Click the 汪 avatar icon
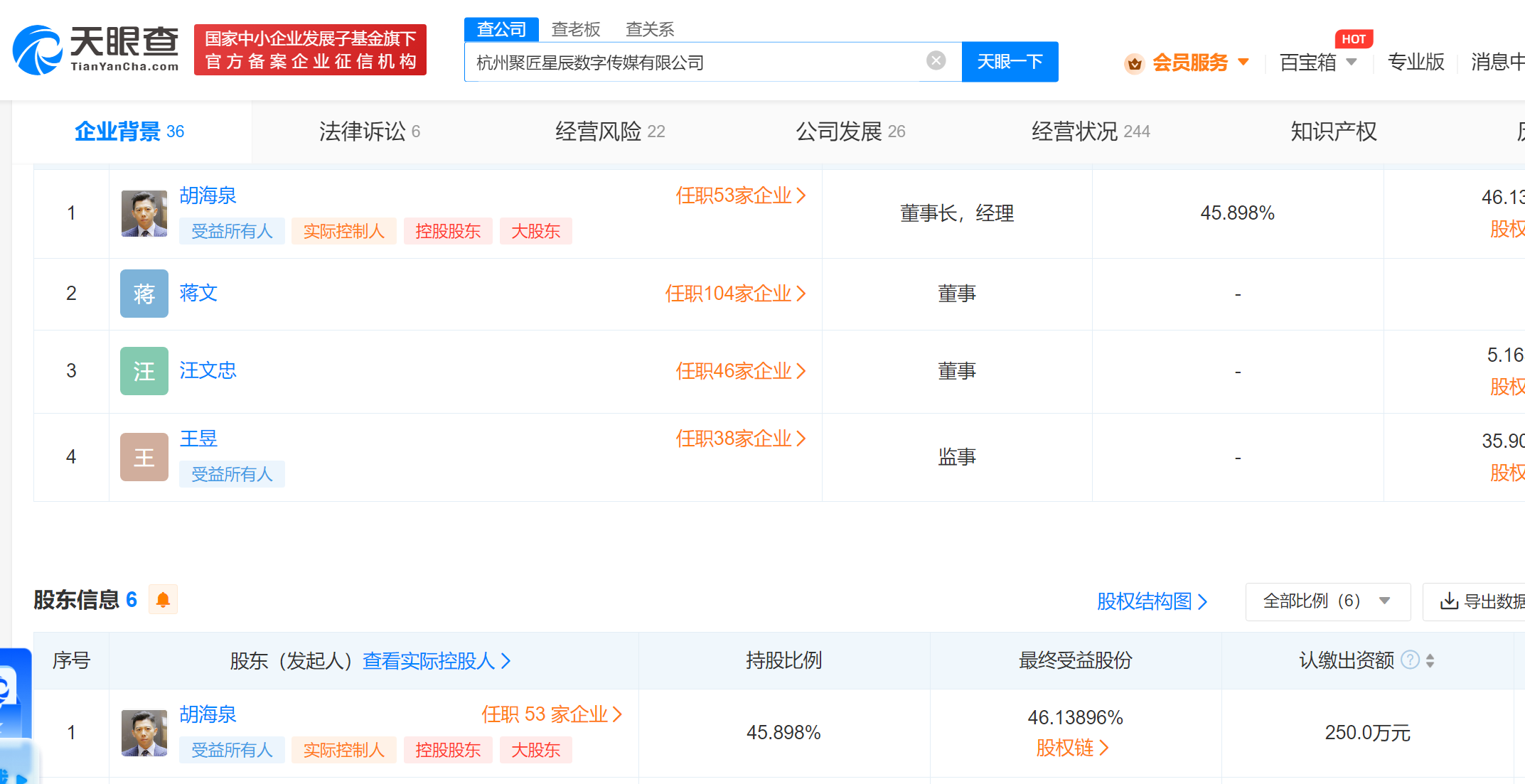Image resolution: width=1525 pixels, height=784 pixels. coord(144,371)
